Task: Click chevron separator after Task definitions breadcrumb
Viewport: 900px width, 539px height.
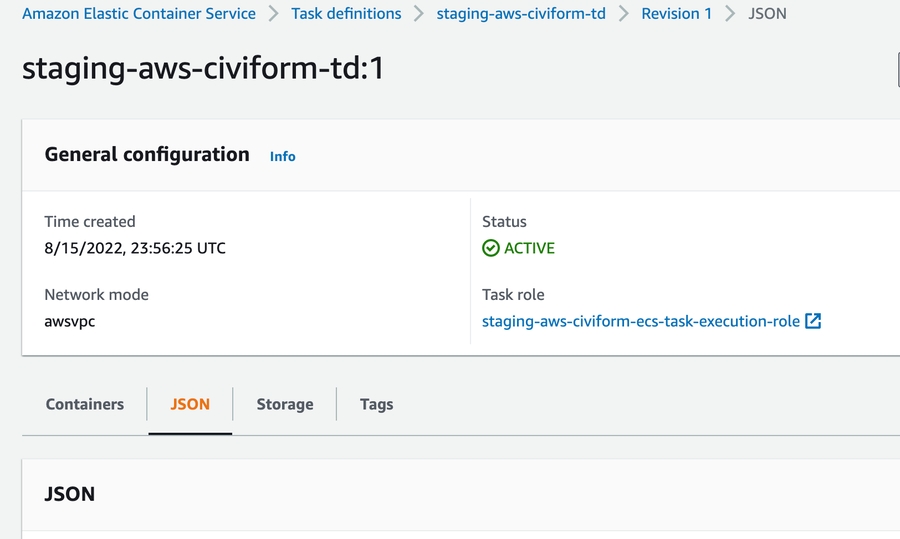Action: tap(419, 14)
